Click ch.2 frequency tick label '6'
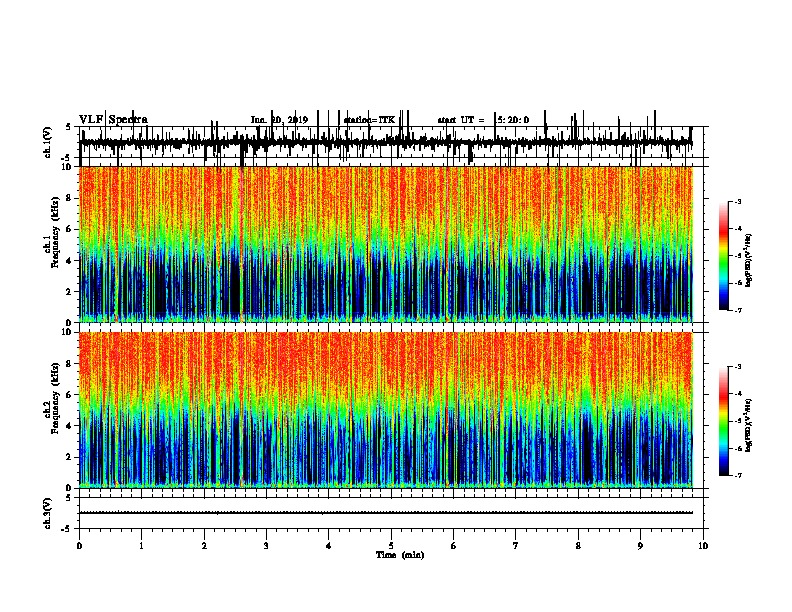Screen dimensions: 792x612 point(69,395)
